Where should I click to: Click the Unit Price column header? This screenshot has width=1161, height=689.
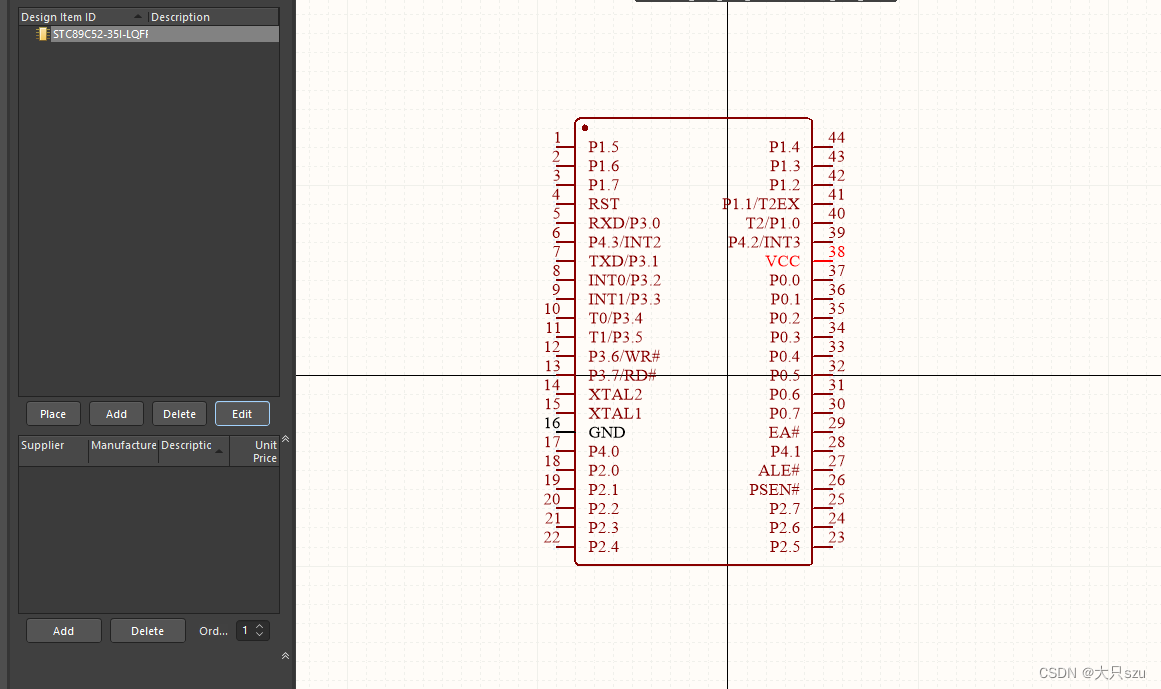255,451
